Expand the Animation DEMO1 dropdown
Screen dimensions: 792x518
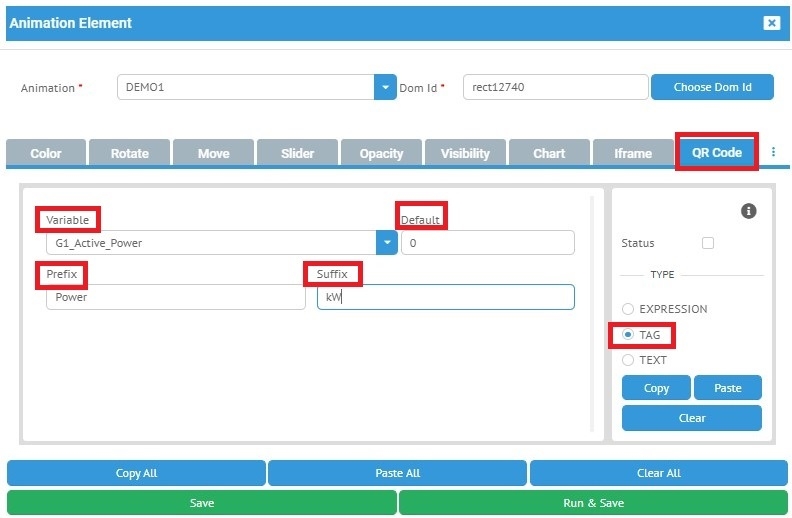click(385, 88)
